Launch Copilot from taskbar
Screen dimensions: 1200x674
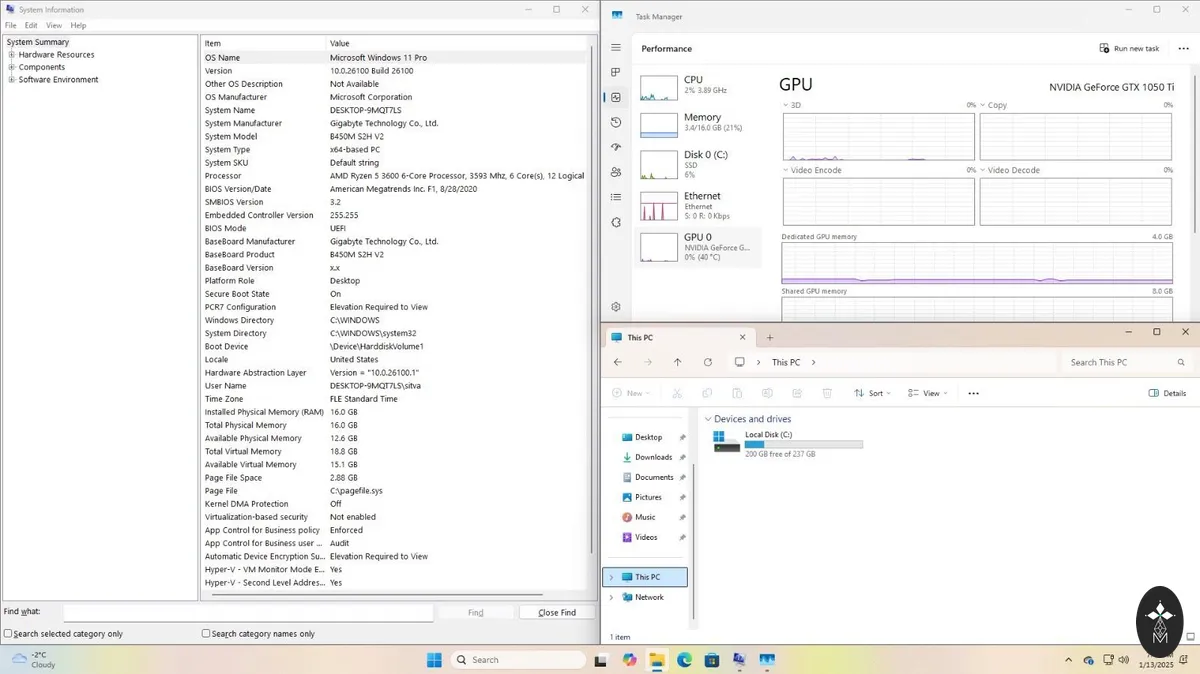[629, 660]
